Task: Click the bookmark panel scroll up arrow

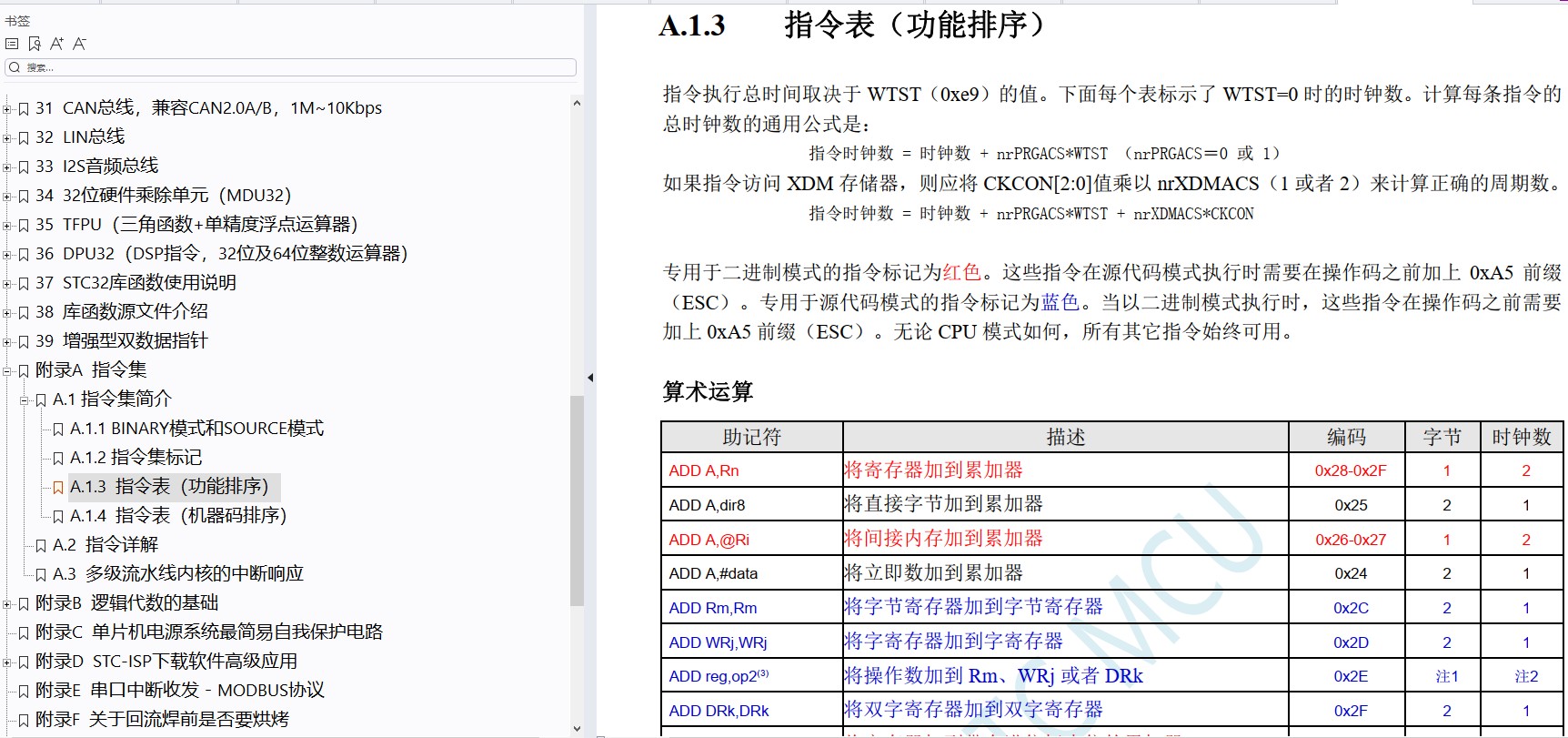Action: (577, 103)
